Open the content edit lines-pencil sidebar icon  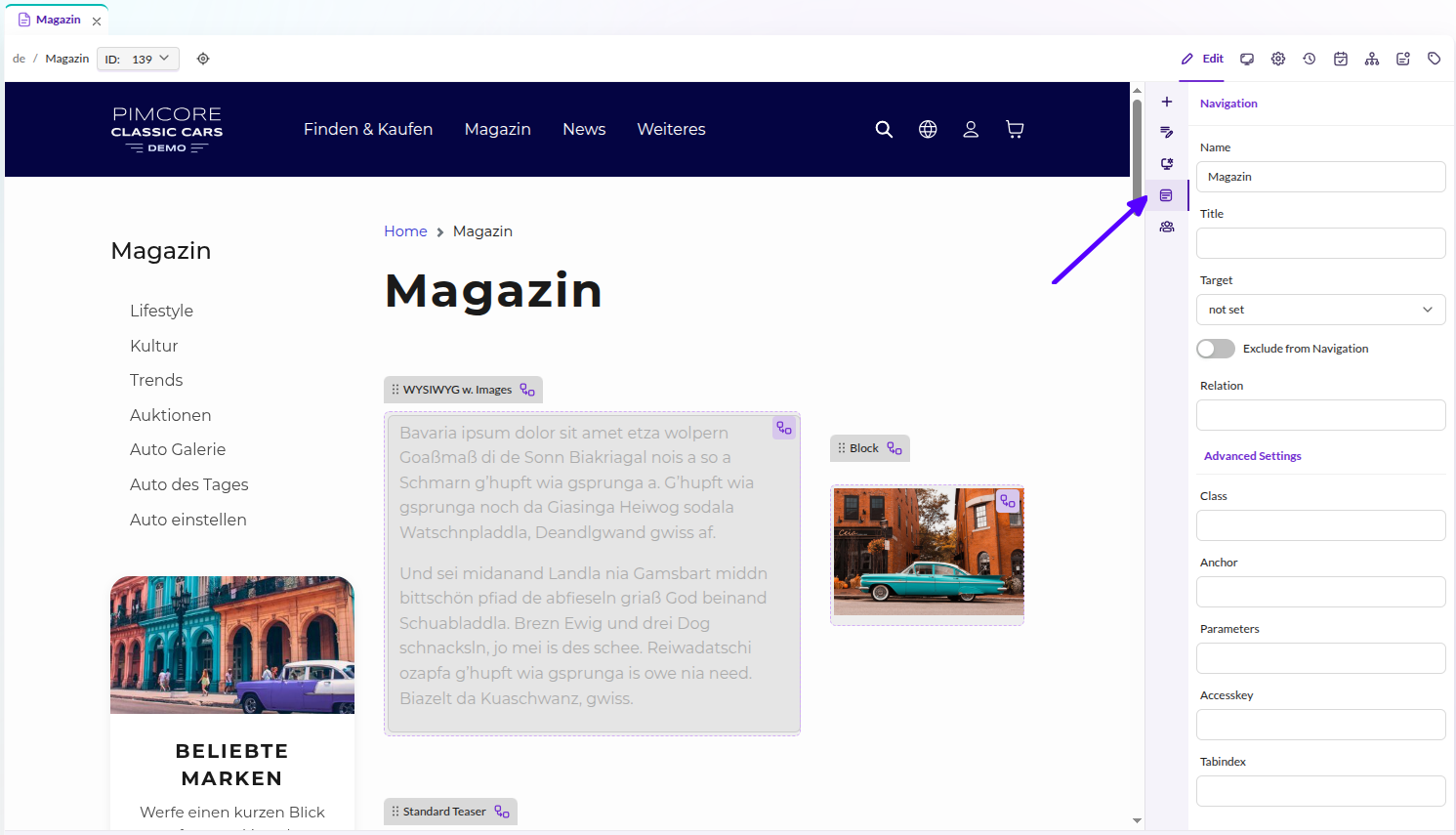[1167, 133]
